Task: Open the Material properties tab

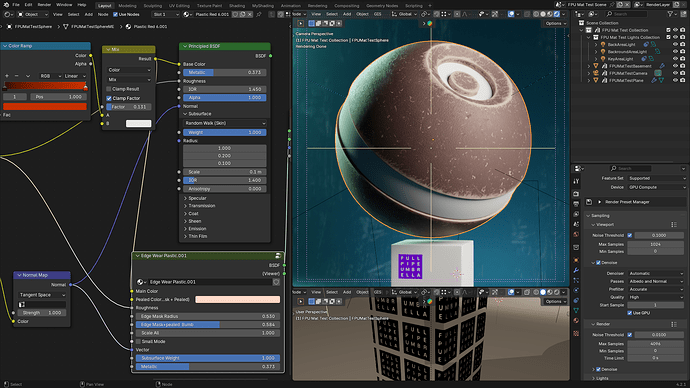Action: 576,321
